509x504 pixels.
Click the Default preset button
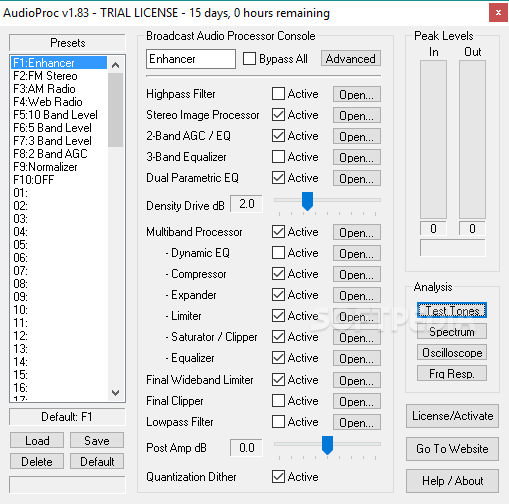click(x=97, y=461)
